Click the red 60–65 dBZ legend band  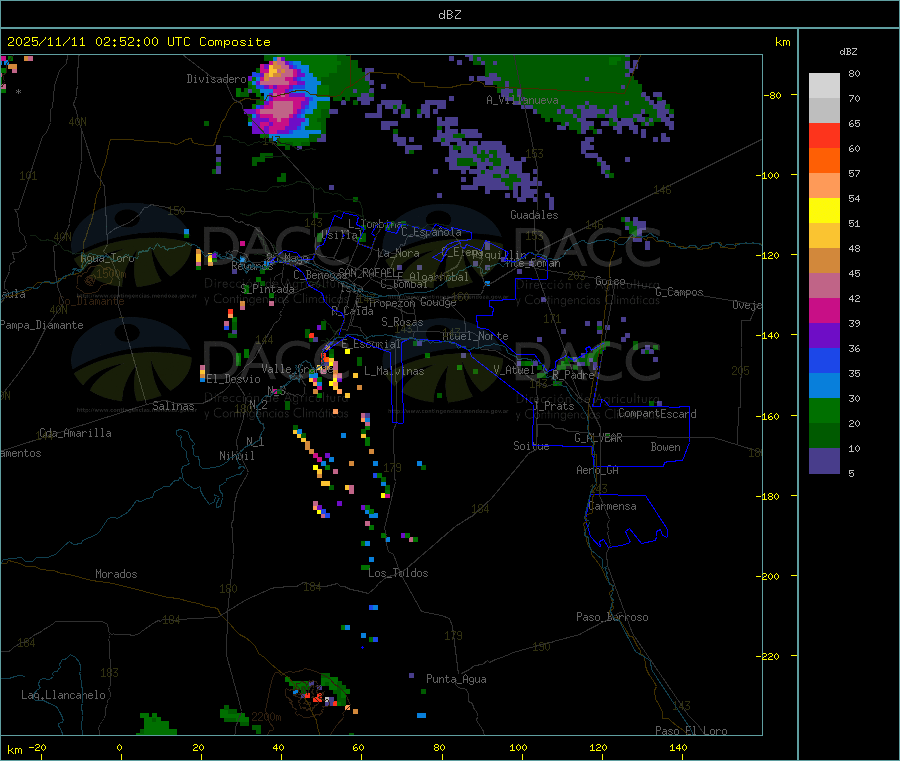pos(824,135)
